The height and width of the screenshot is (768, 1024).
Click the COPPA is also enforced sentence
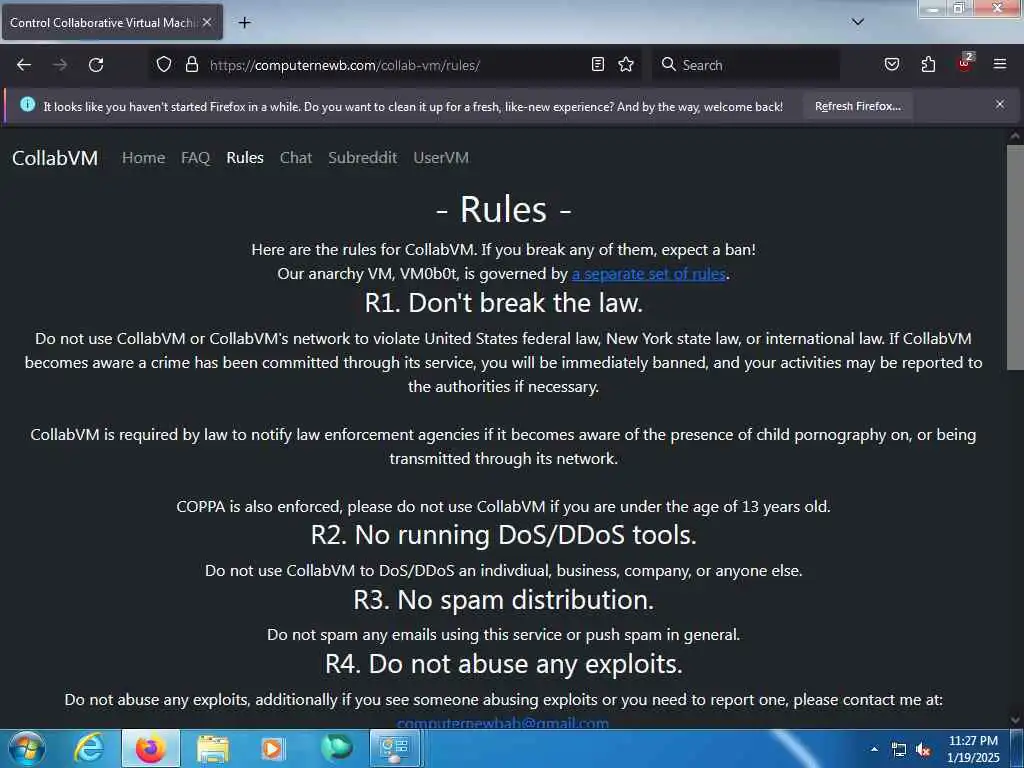[504, 507]
